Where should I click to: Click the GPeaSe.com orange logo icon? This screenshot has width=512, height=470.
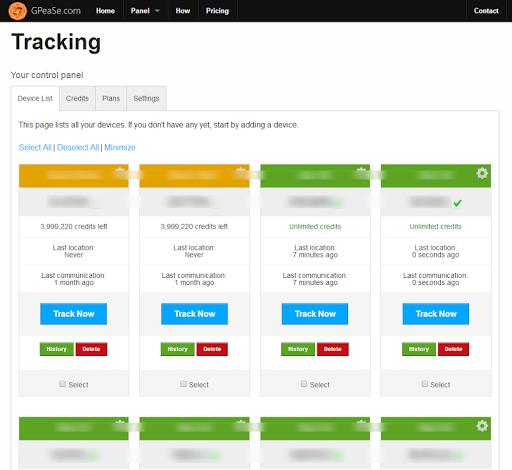pos(17,11)
